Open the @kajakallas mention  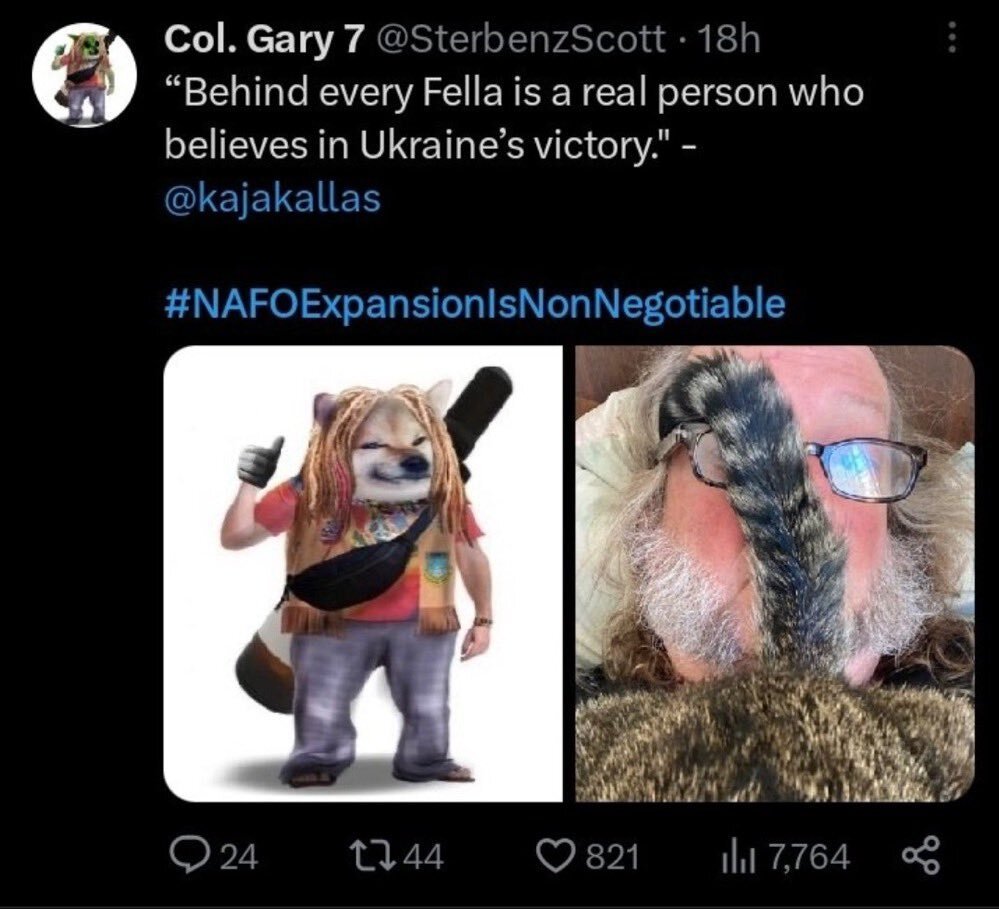pyautogui.click(x=273, y=199)
